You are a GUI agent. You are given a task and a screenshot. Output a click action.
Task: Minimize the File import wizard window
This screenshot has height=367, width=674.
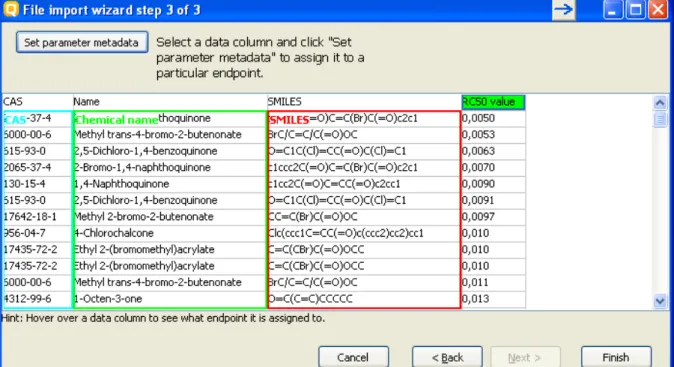click(x=613, y=9)
